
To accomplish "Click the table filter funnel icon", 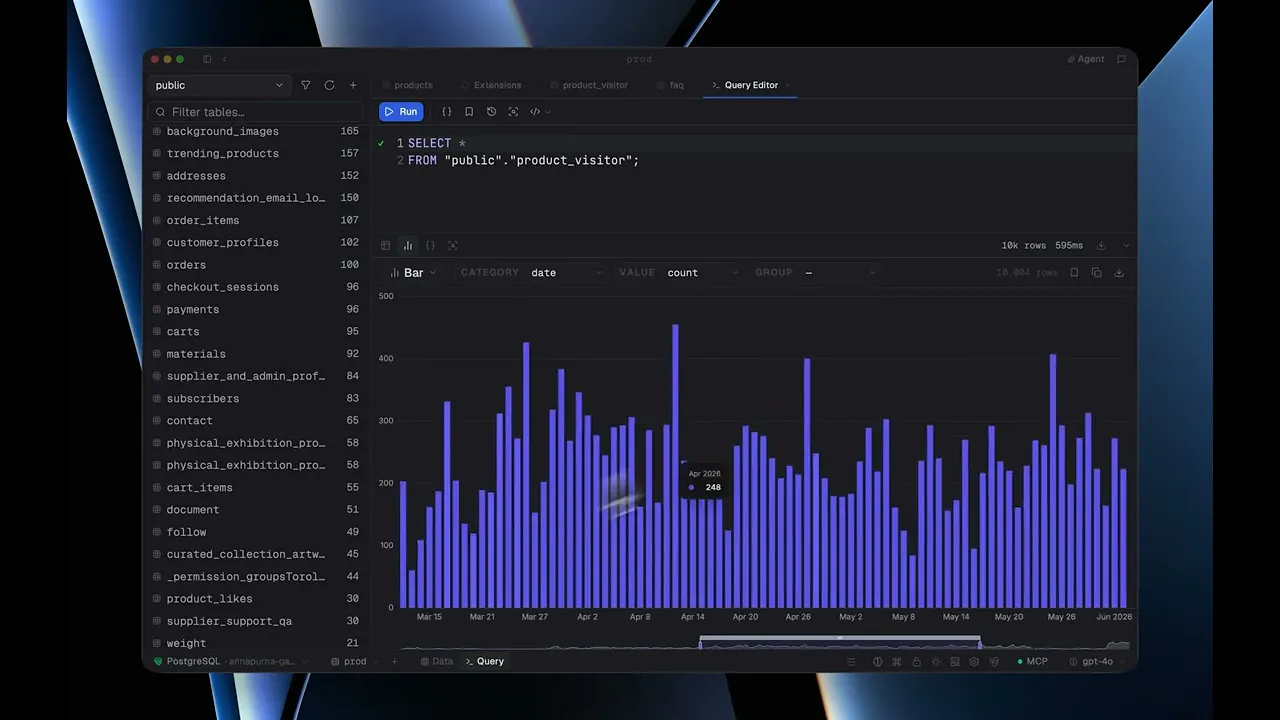I will pyautogui.click(x=306, y=85).
